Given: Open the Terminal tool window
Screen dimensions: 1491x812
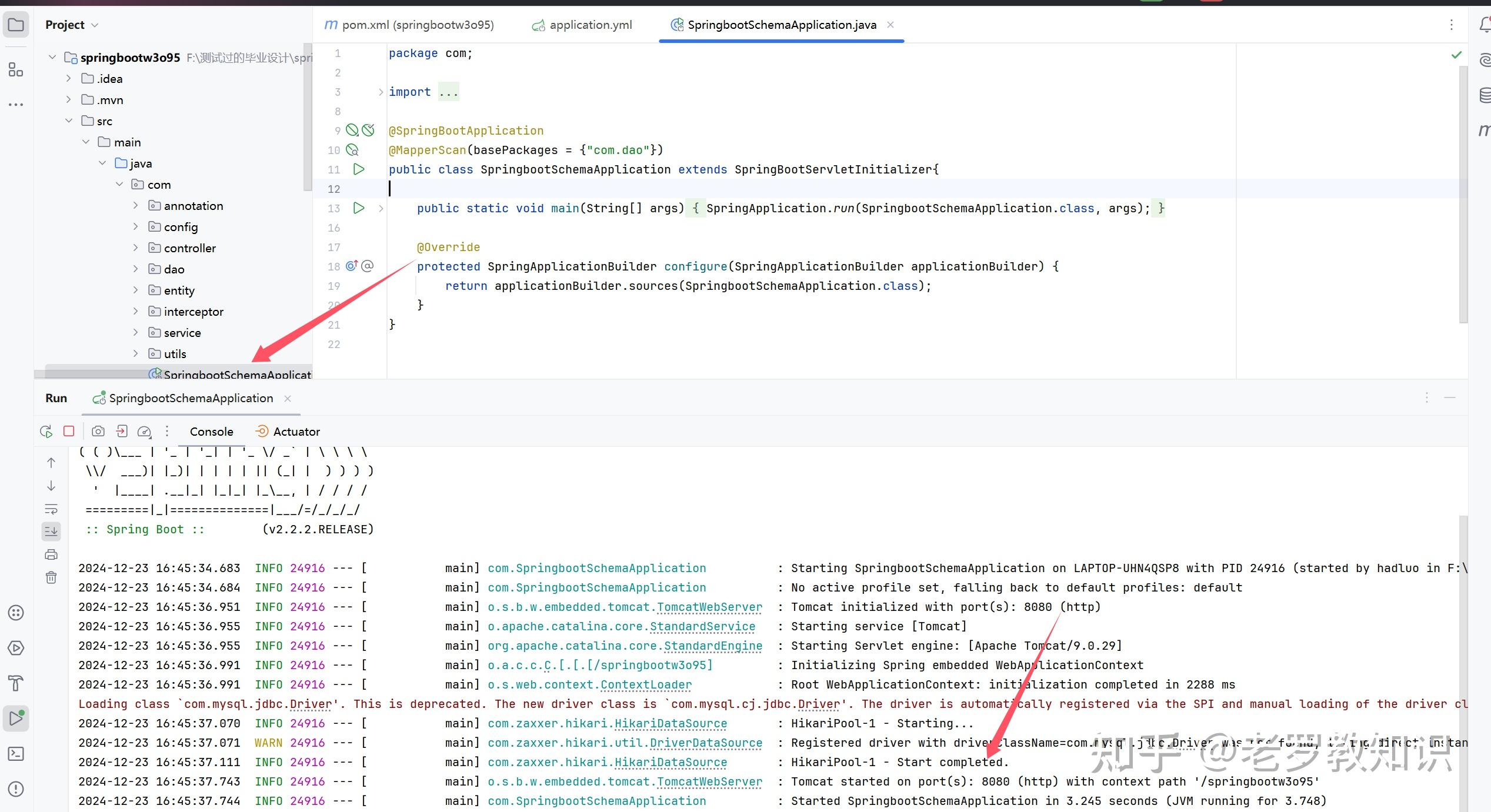Looking at the screenshot, I should (x=16, y=754).
